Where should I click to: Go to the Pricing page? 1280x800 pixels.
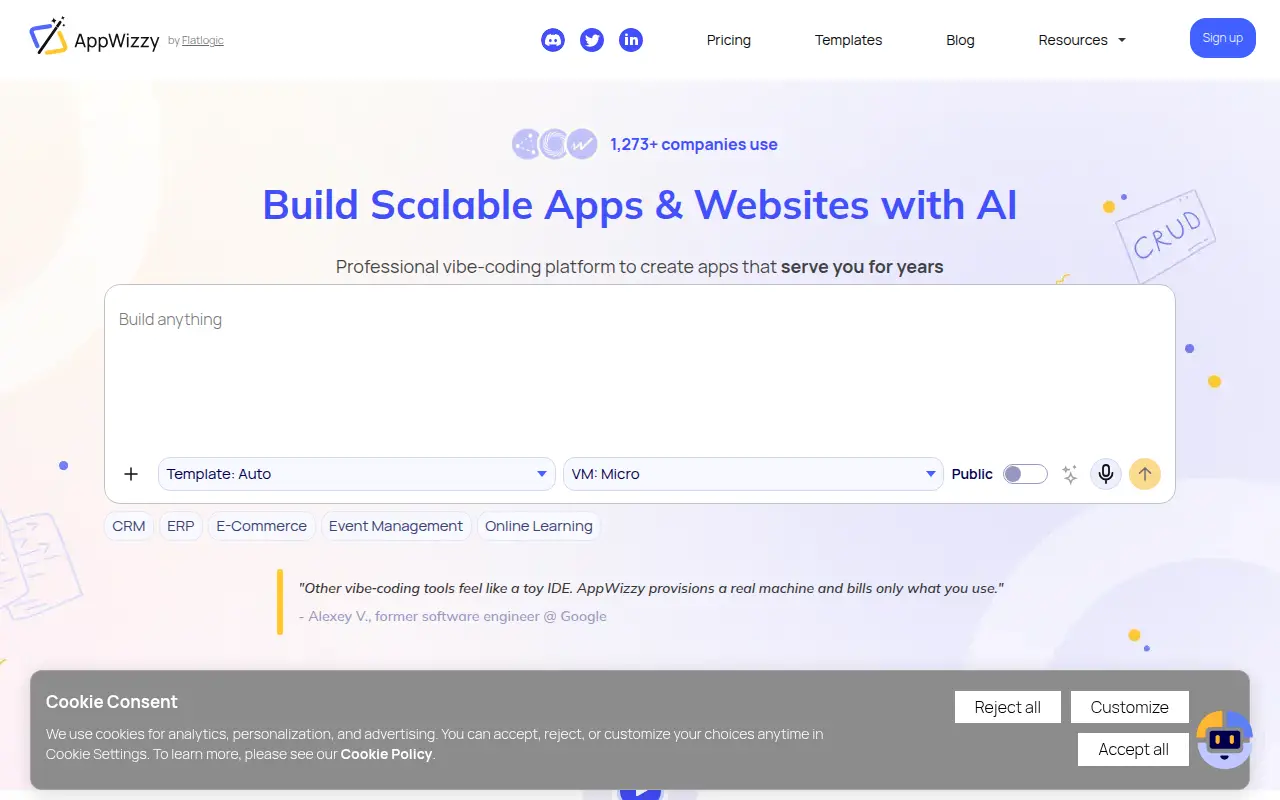729,40
